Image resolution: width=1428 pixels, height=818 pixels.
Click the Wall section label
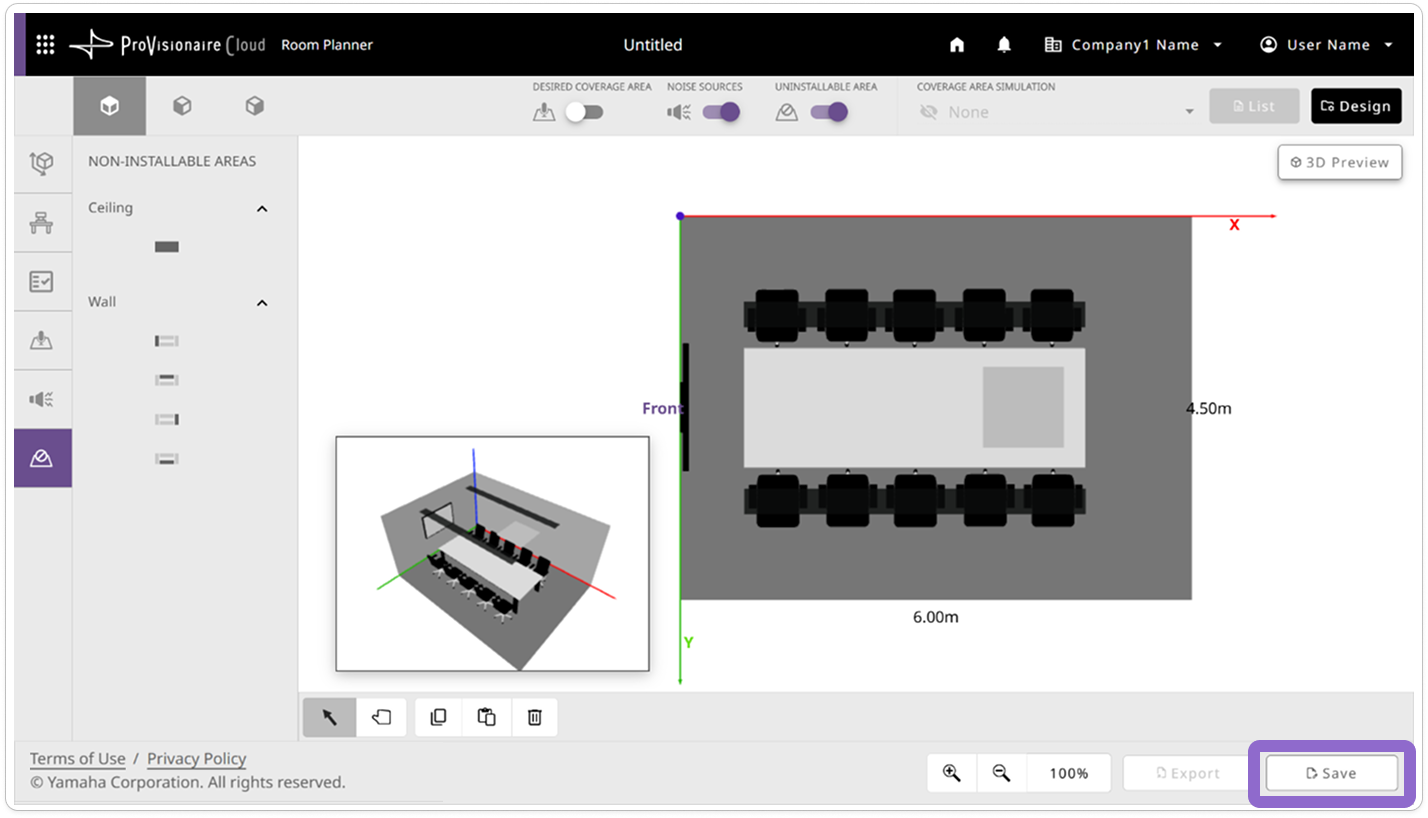(x=102, y=302)
